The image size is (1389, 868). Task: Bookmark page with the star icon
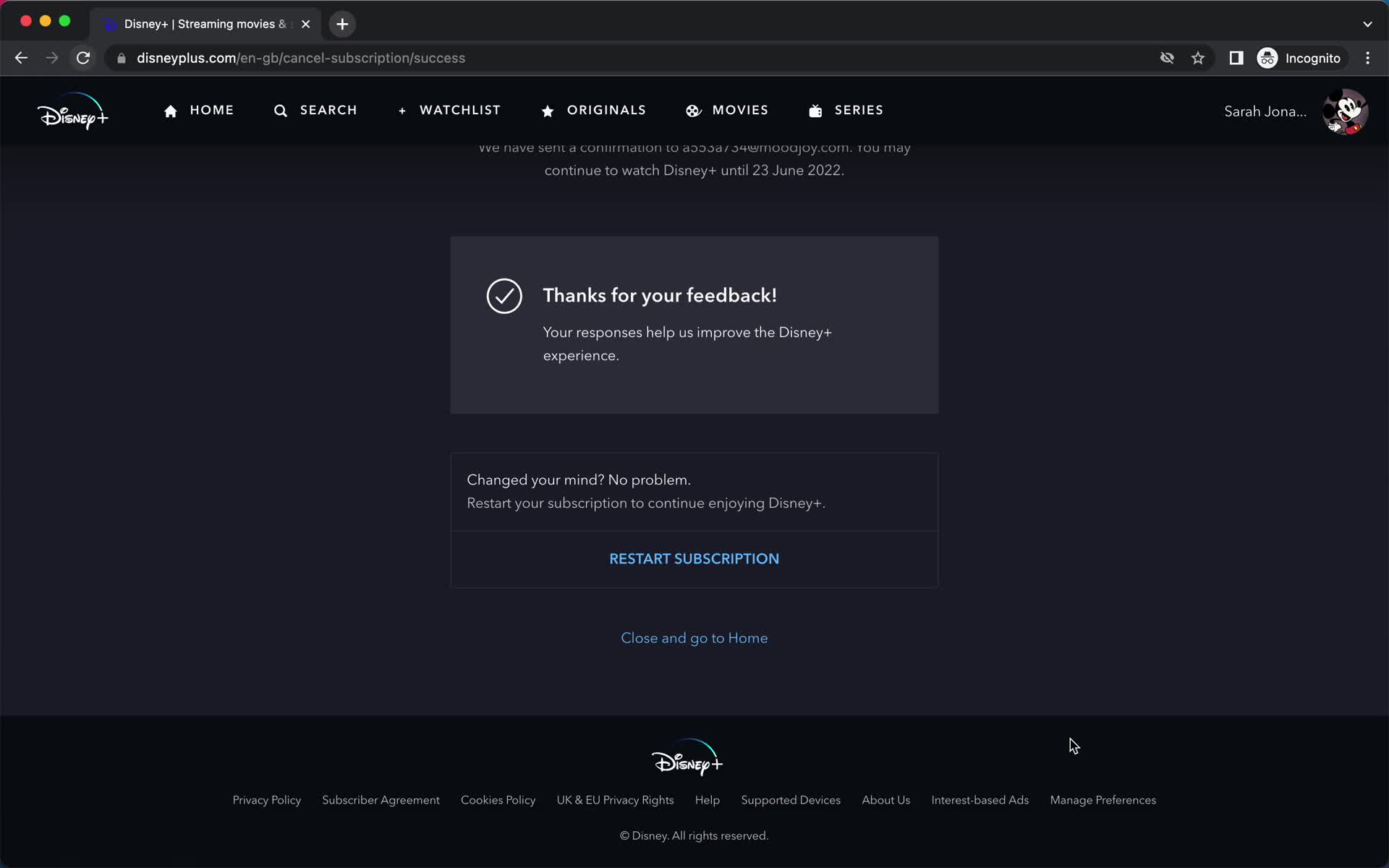1198,58
